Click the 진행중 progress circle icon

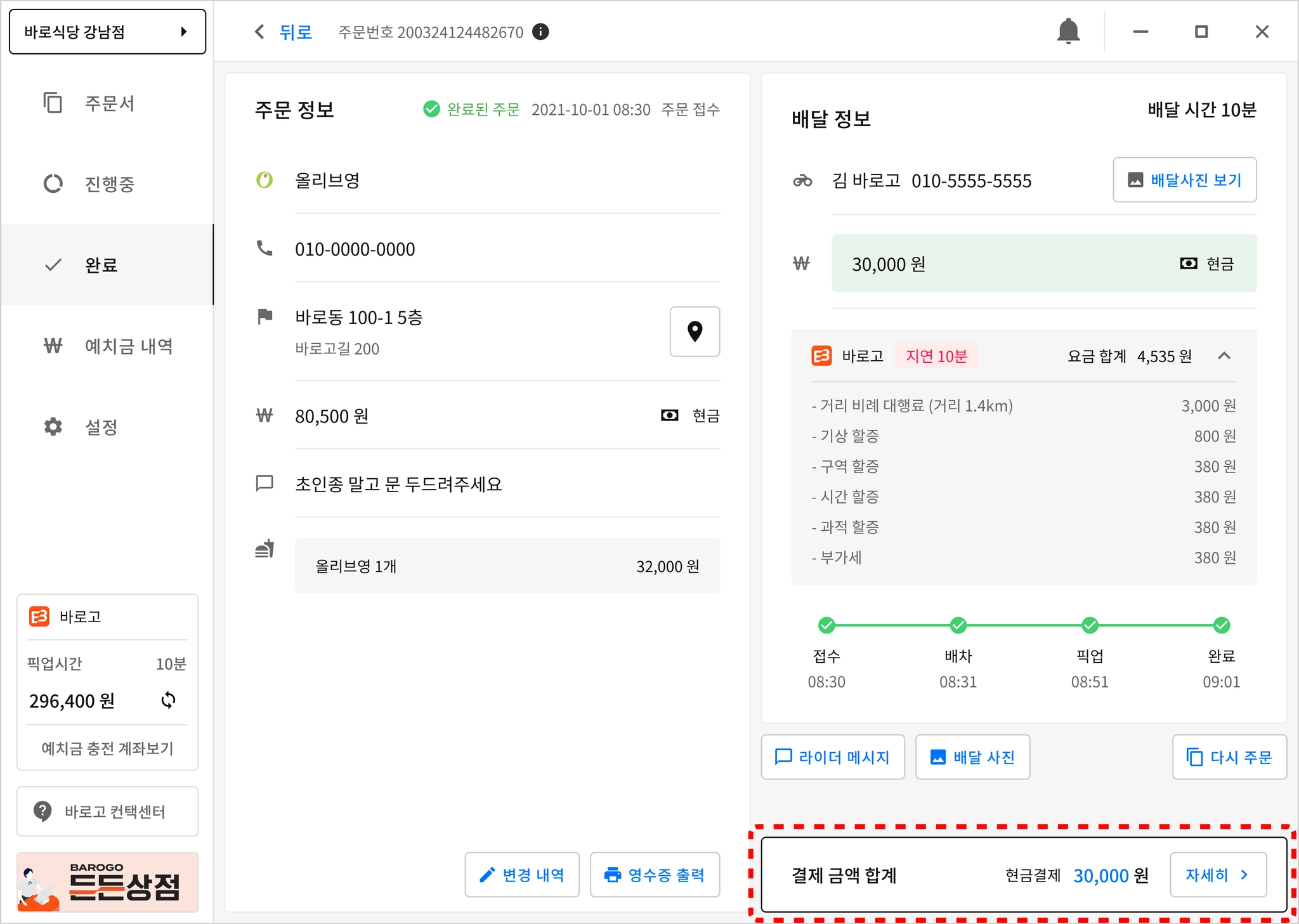pos(53,184)
